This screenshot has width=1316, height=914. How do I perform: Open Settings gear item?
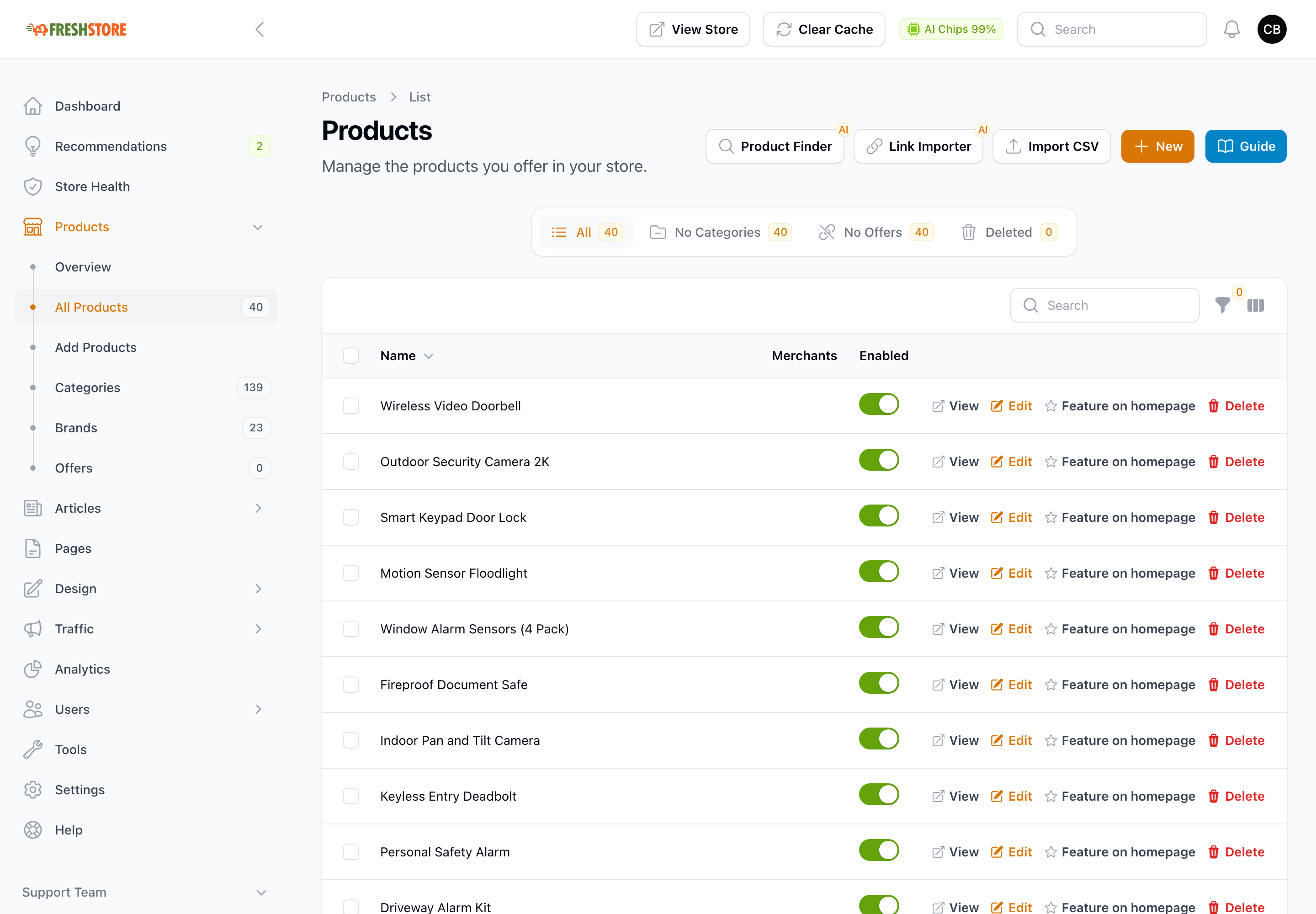pyautogui.click(x=146, y=790)
